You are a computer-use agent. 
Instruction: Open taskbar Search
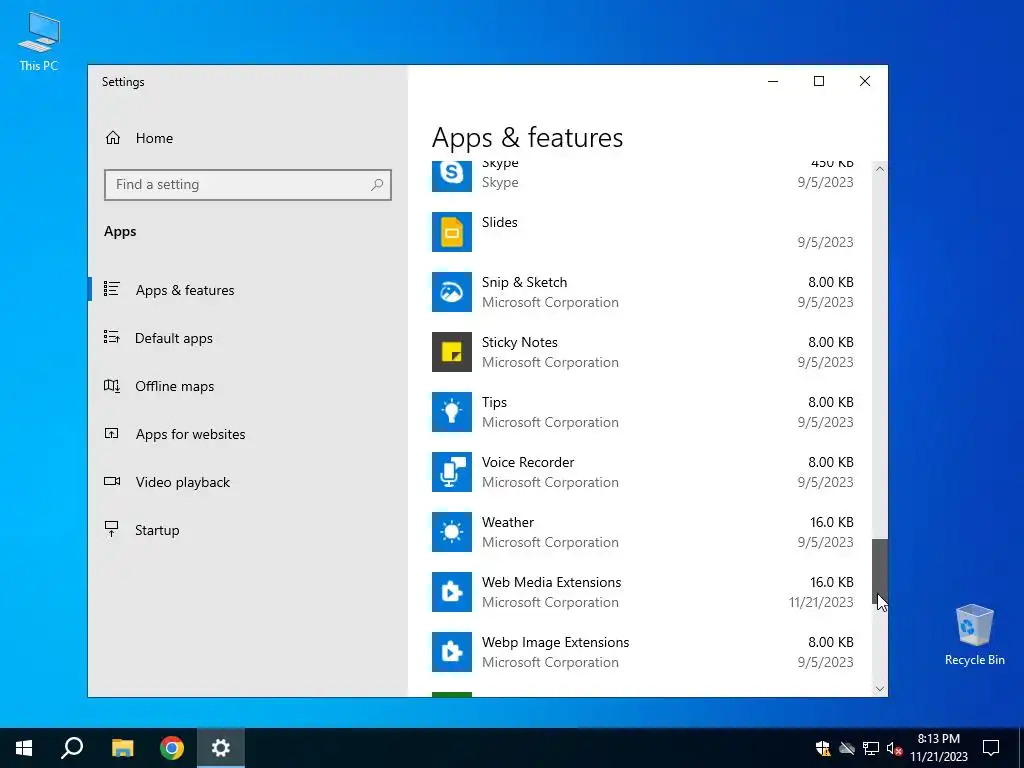click(72, 748)
